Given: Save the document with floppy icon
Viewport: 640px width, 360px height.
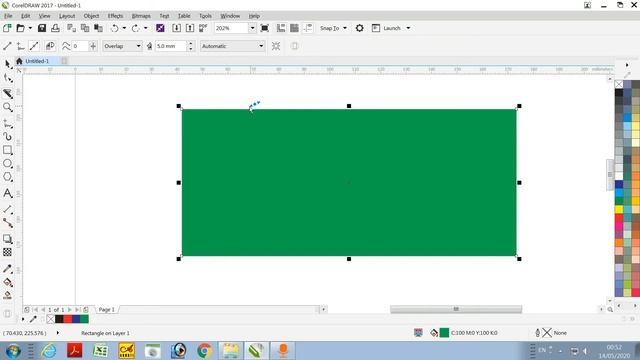Looking at the screenshot, I should [42, 28].
